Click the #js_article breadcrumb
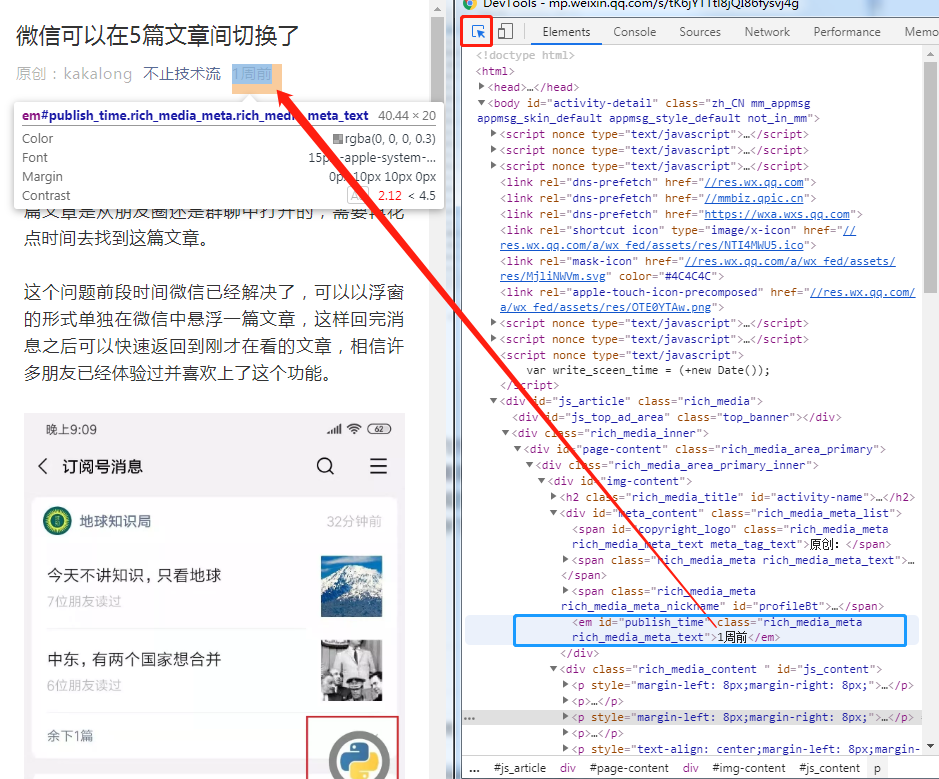 520,768
